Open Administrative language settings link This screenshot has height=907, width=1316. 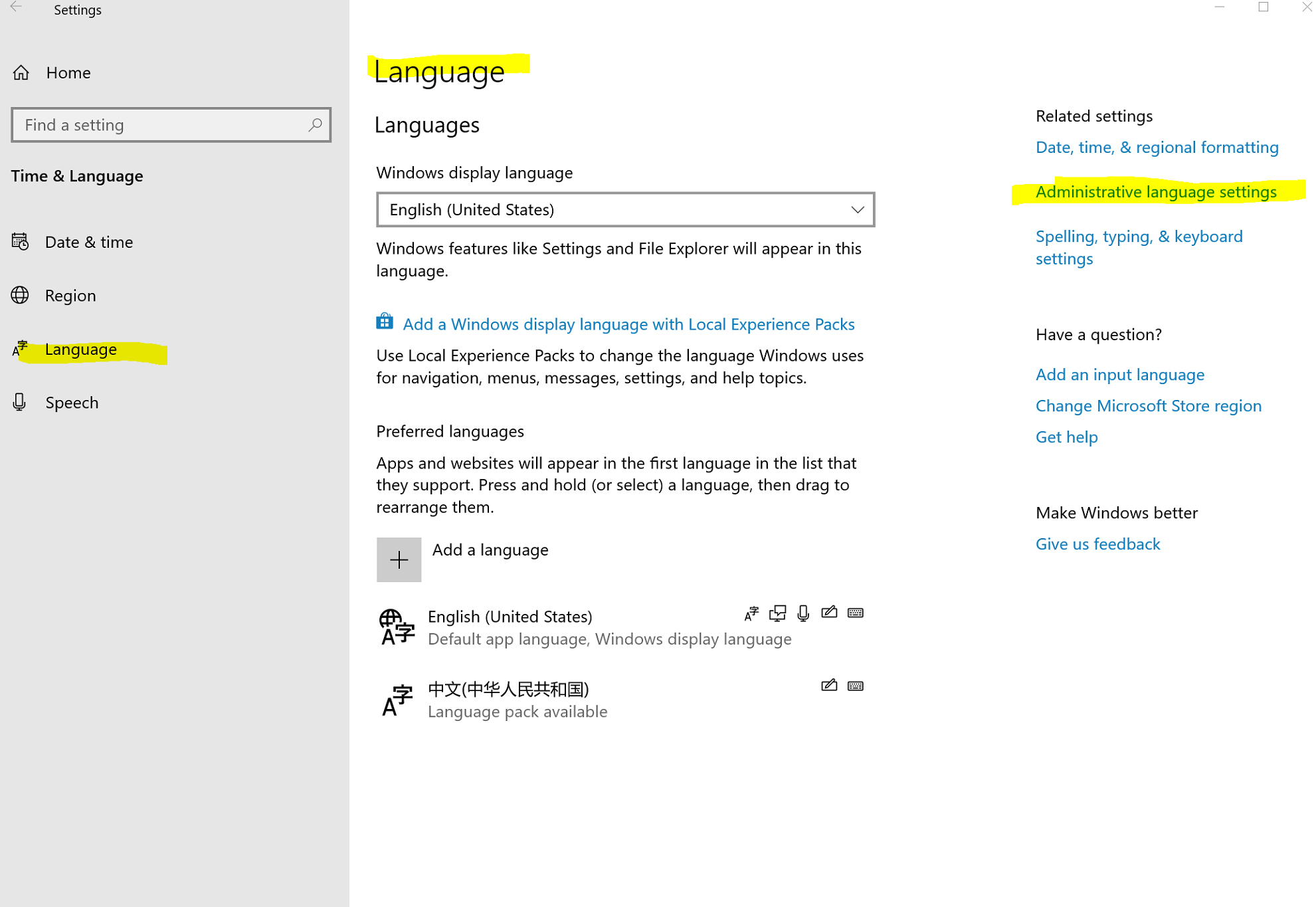(x=1155, y=192)
